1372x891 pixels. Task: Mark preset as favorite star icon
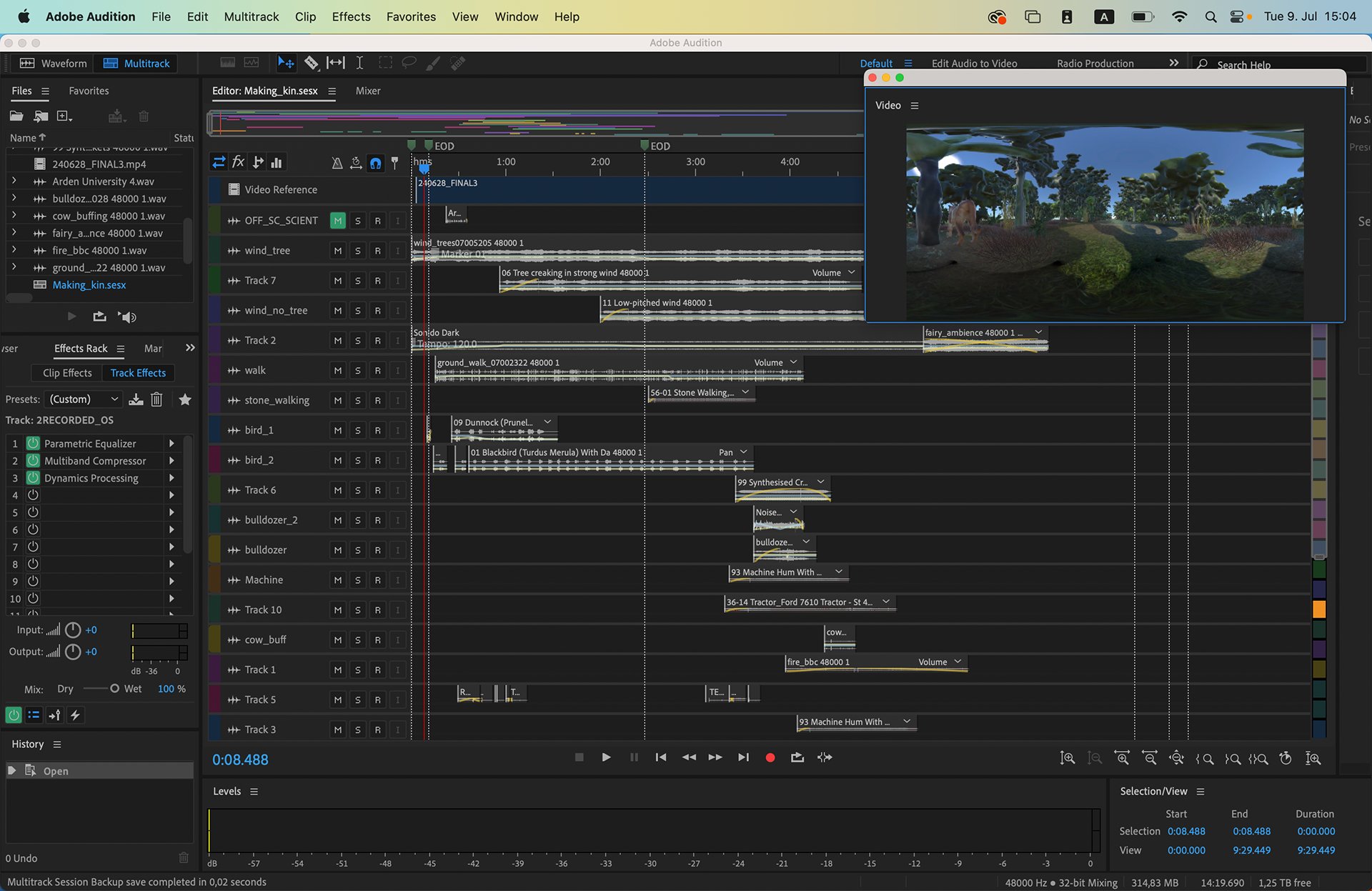[185, 399]
